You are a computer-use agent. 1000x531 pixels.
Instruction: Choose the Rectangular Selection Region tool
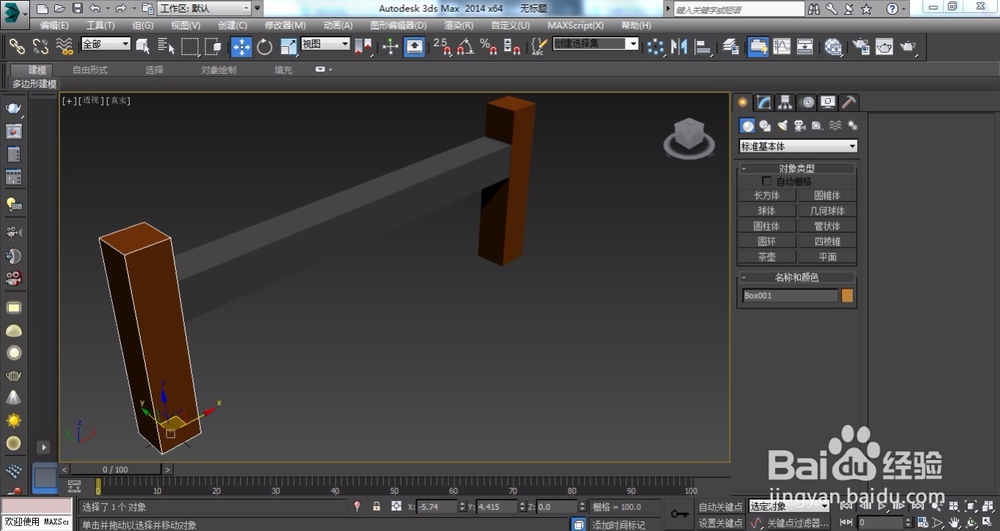[190, 46]
